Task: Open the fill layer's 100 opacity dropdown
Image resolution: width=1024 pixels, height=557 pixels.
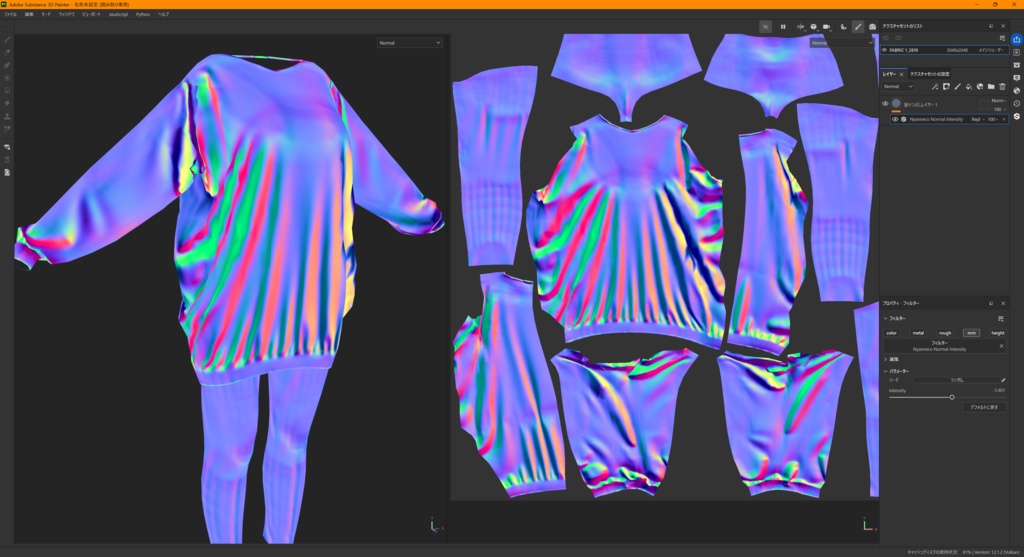Action: click(999, 109)
